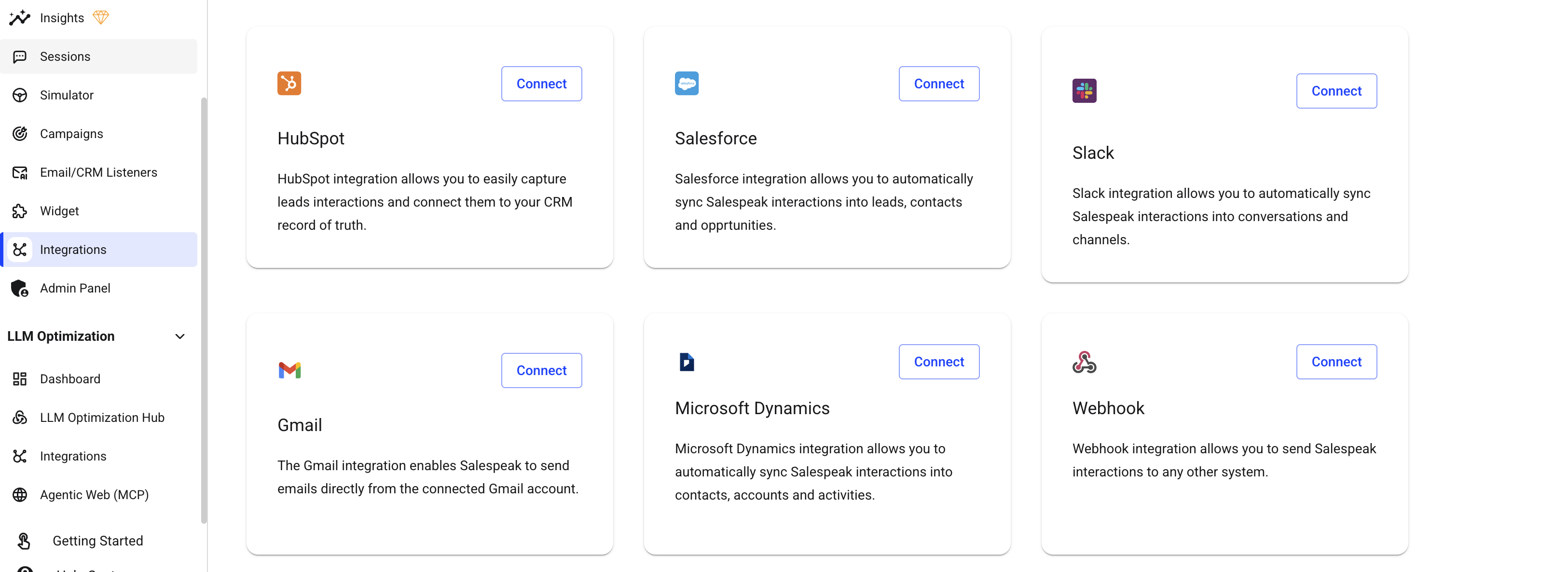Image resolution: width=1568 pixels, height=572 pixels.
Task: Click the Simulator sidebar icon
Action: pos(19,95)
